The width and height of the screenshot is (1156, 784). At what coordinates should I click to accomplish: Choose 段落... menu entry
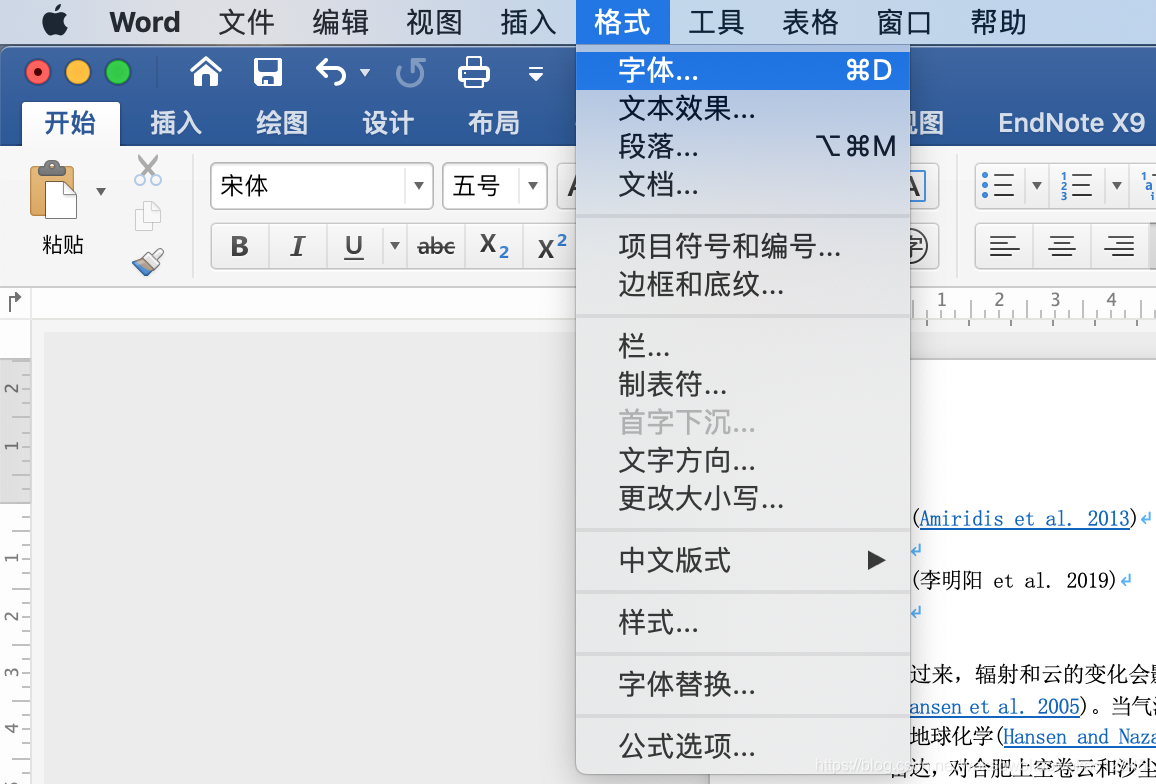742,146
